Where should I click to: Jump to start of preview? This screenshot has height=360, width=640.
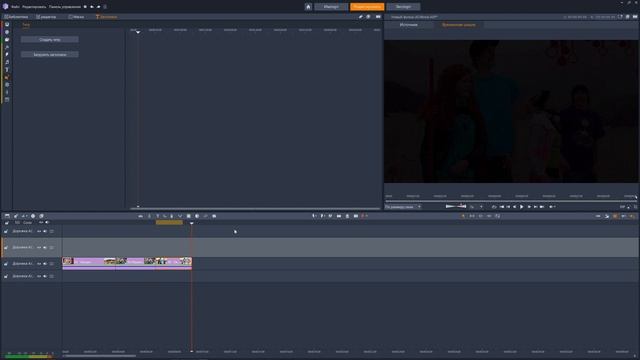pyautogui.click(x=502, y=207)
